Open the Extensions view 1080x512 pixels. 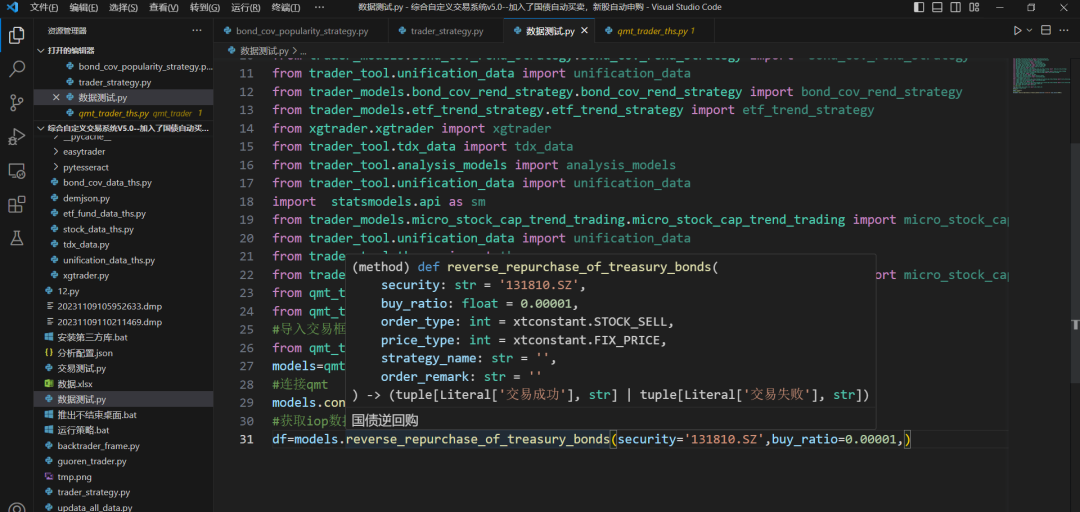17,205
